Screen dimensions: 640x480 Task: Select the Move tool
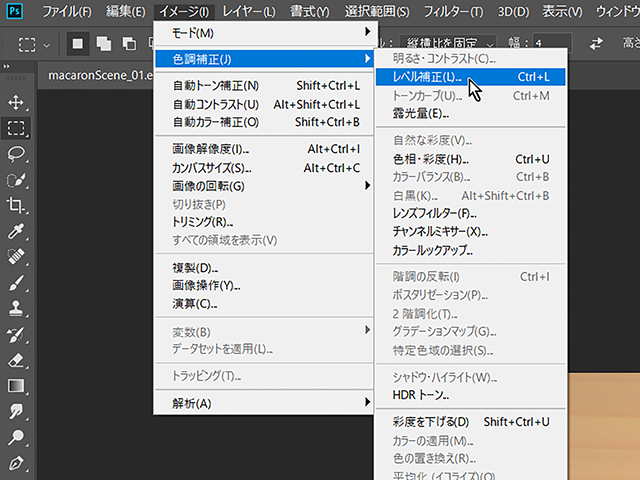coord(16,102)
